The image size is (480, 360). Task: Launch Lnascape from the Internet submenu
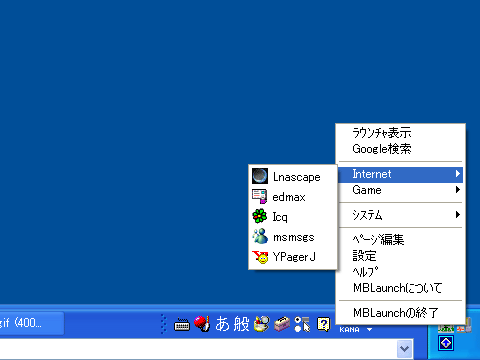click(x=293, y=176)
